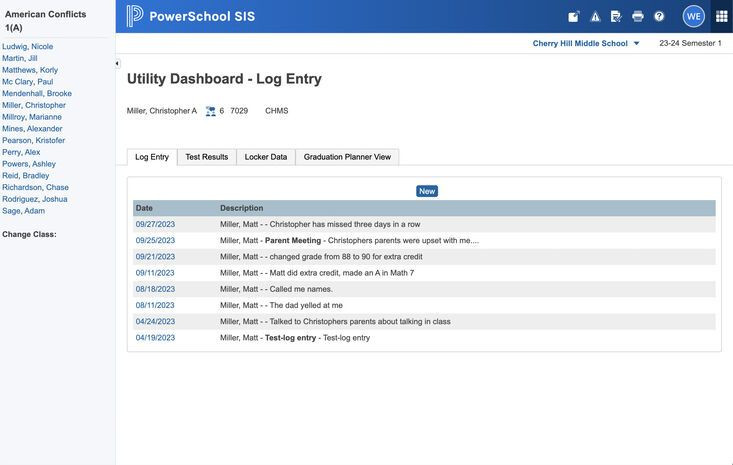Select student Reid, Bradley
733x465 pixels.
coord(26,176)
